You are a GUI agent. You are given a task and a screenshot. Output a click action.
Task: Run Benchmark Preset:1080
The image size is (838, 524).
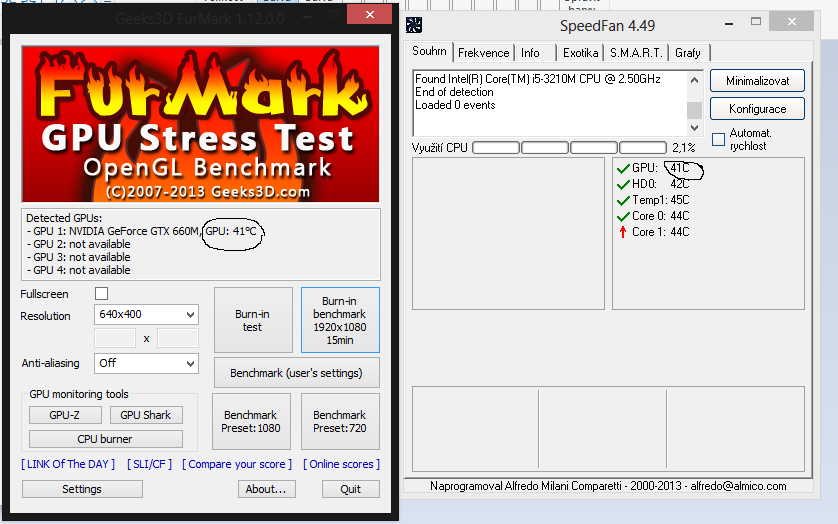[x=251, y=421]
